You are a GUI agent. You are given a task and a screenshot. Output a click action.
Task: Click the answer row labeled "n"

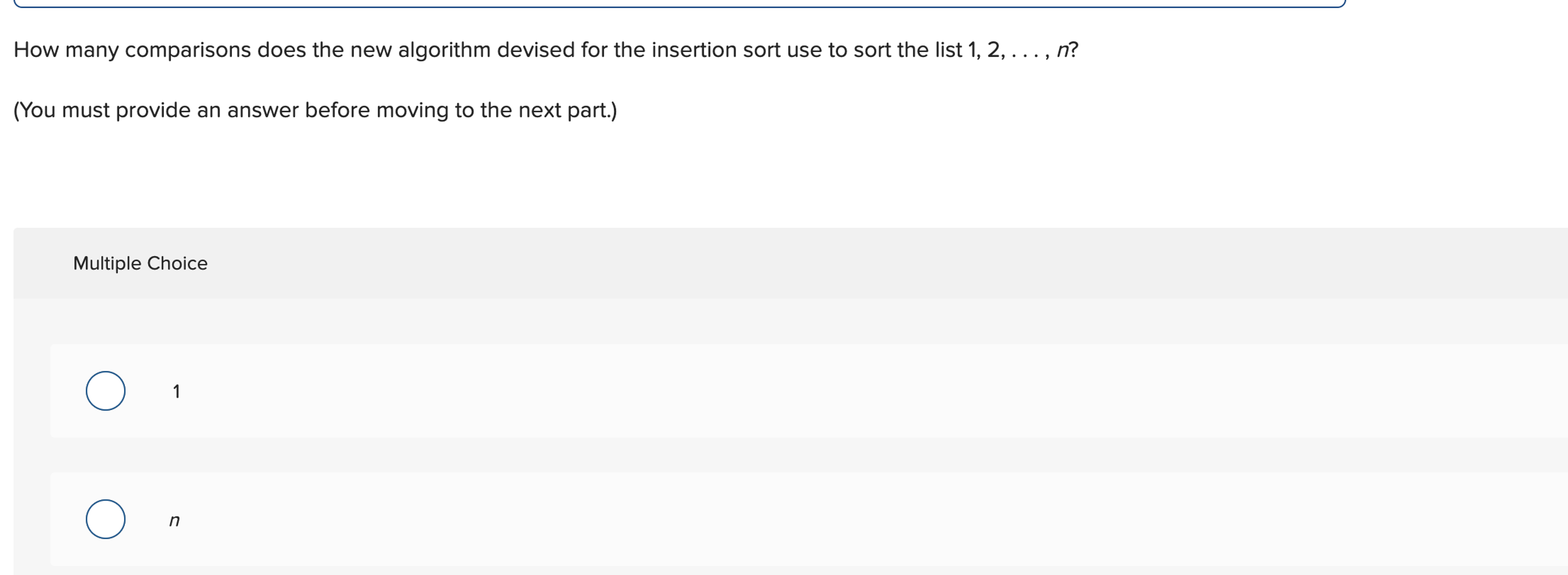click(x=426, y=520)
